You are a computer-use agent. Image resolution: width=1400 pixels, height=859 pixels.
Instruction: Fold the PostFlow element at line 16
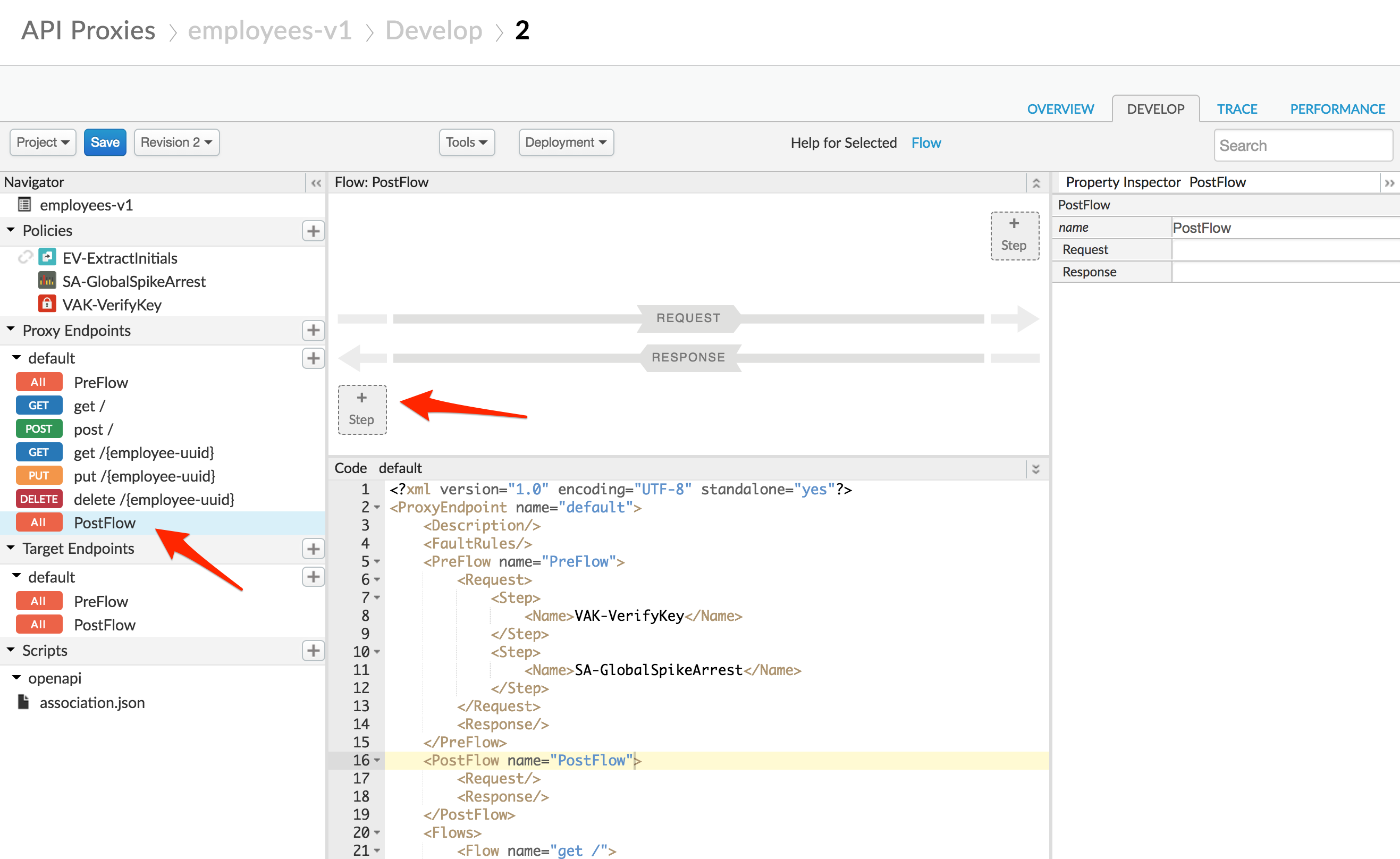coord(377,760)
